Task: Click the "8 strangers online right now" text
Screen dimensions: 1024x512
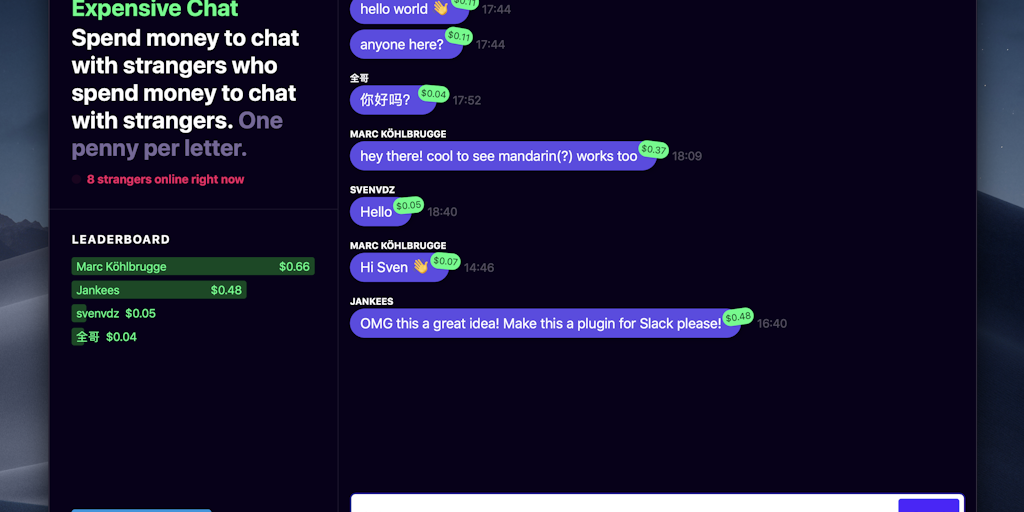Action: (x=165, y=180)
